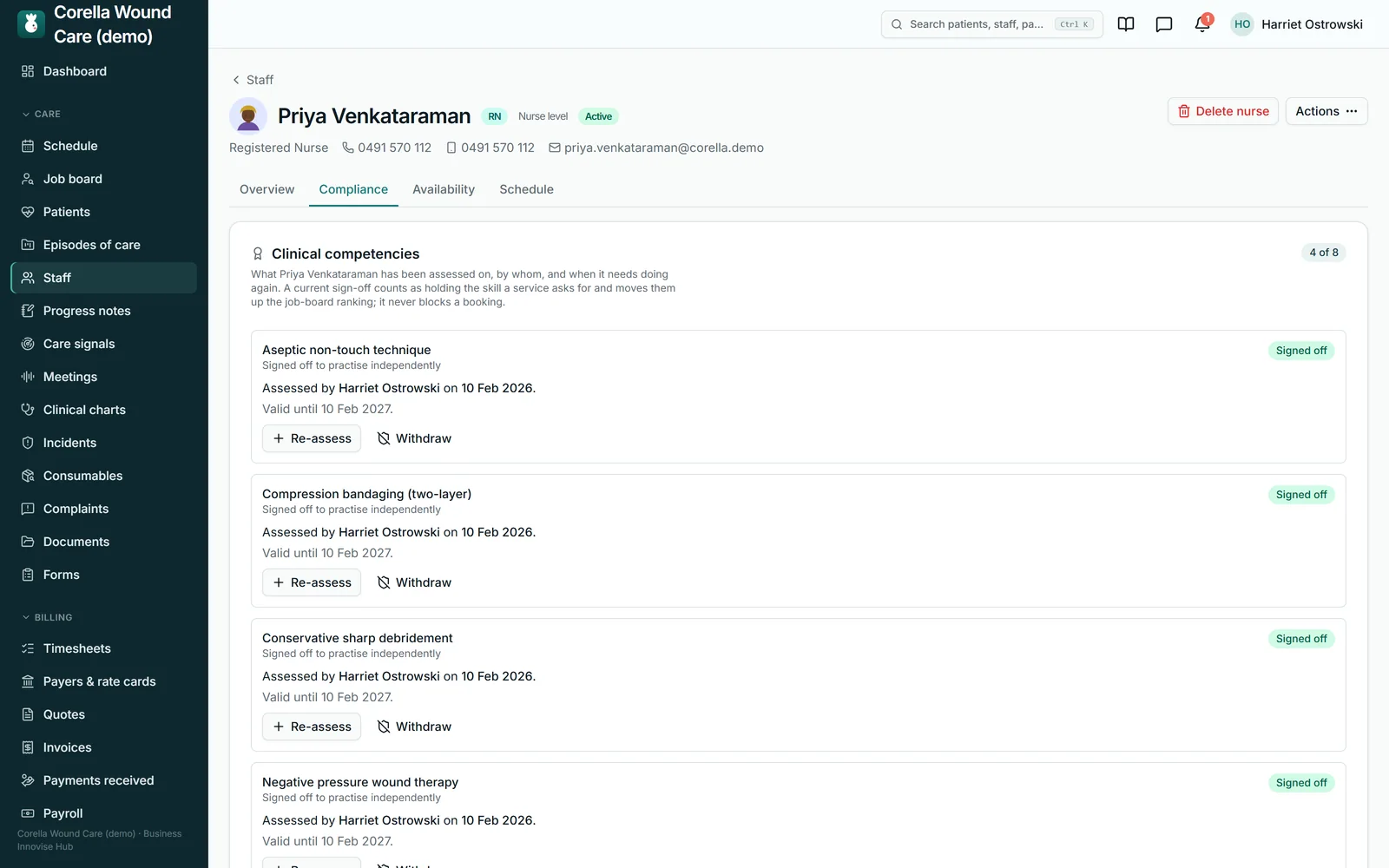Open the Dashboard sidebar icon
Image resolution: width=1389 pixels, height=868 pixels.
pos(28,71)
